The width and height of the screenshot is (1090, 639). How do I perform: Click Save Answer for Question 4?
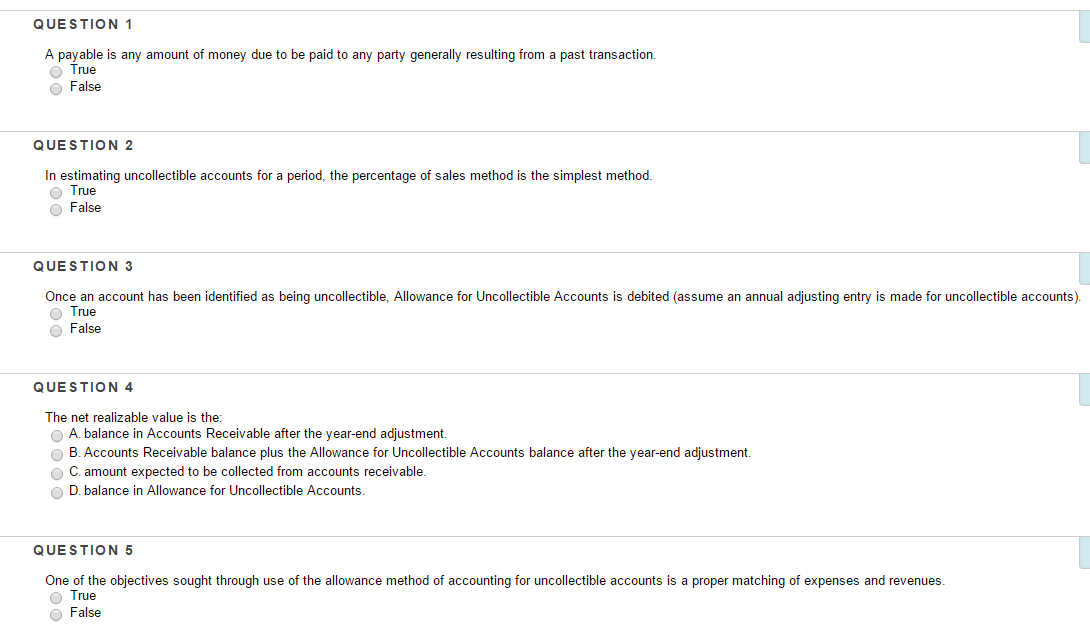1085,387
